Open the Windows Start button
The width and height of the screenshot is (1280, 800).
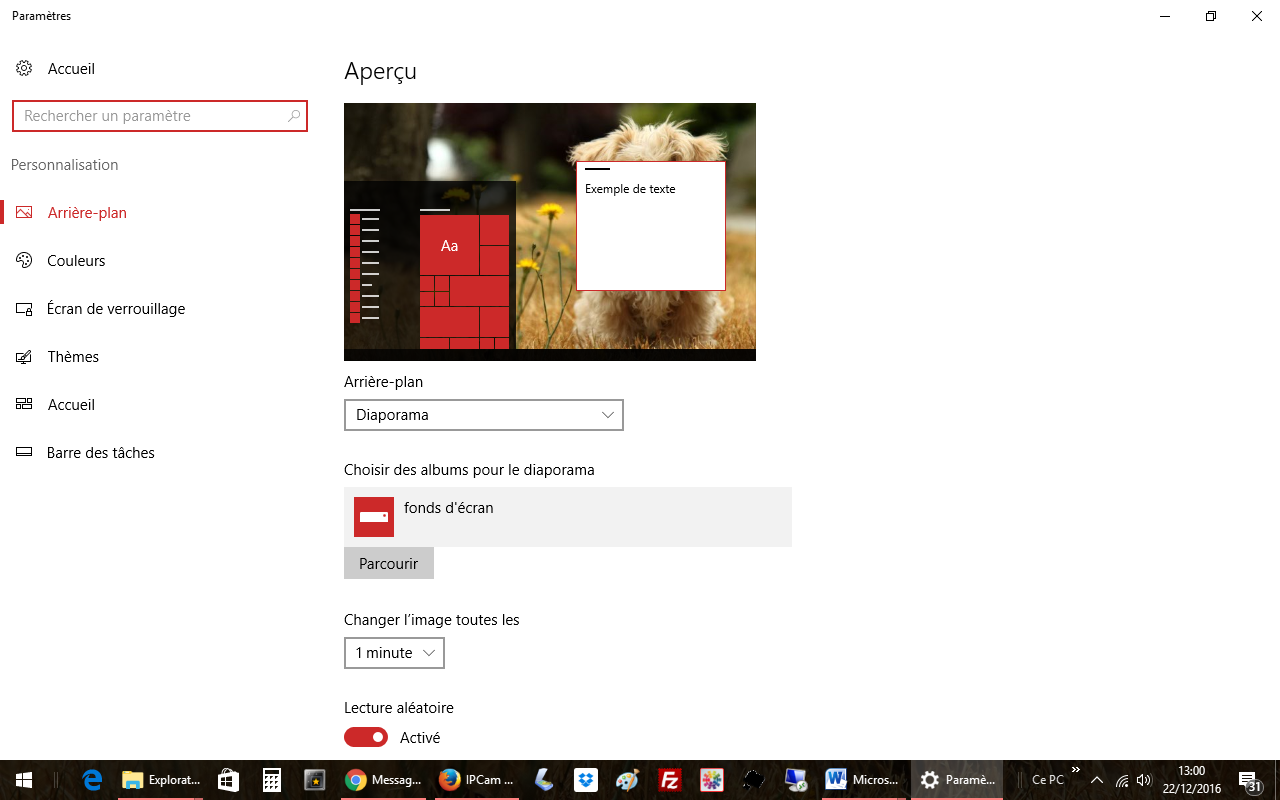point(24,780)
